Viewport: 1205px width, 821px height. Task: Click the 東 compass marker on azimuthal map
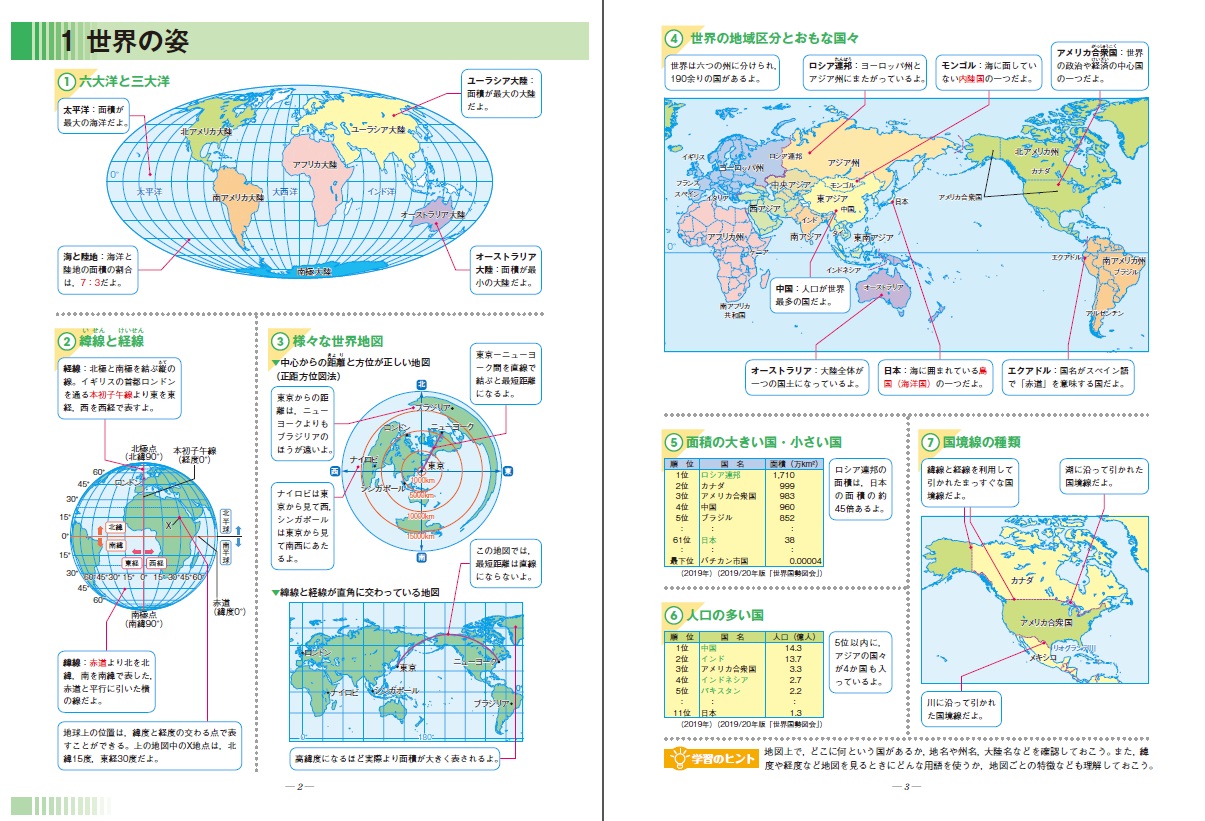(x=507, y=470)
